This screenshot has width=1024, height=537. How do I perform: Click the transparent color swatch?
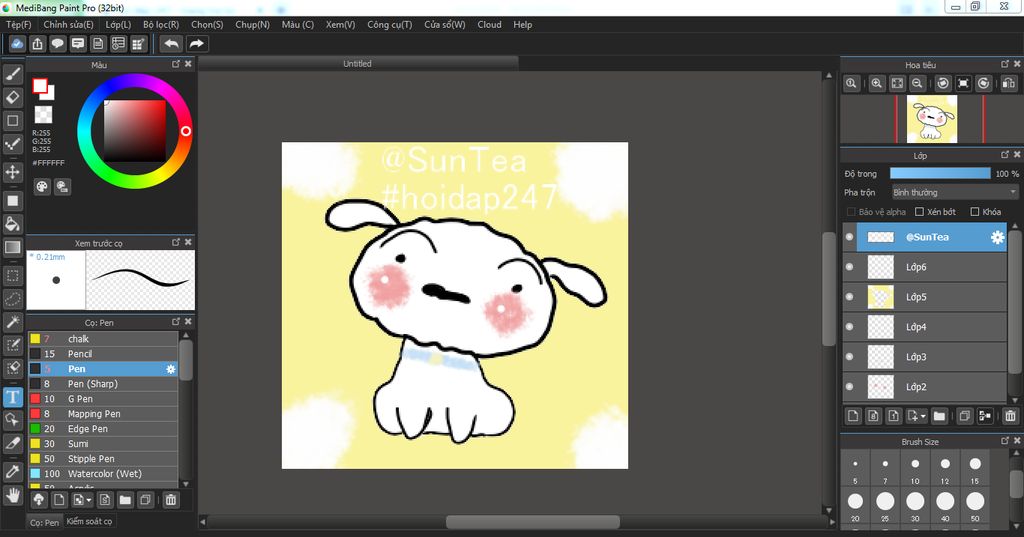43,115
